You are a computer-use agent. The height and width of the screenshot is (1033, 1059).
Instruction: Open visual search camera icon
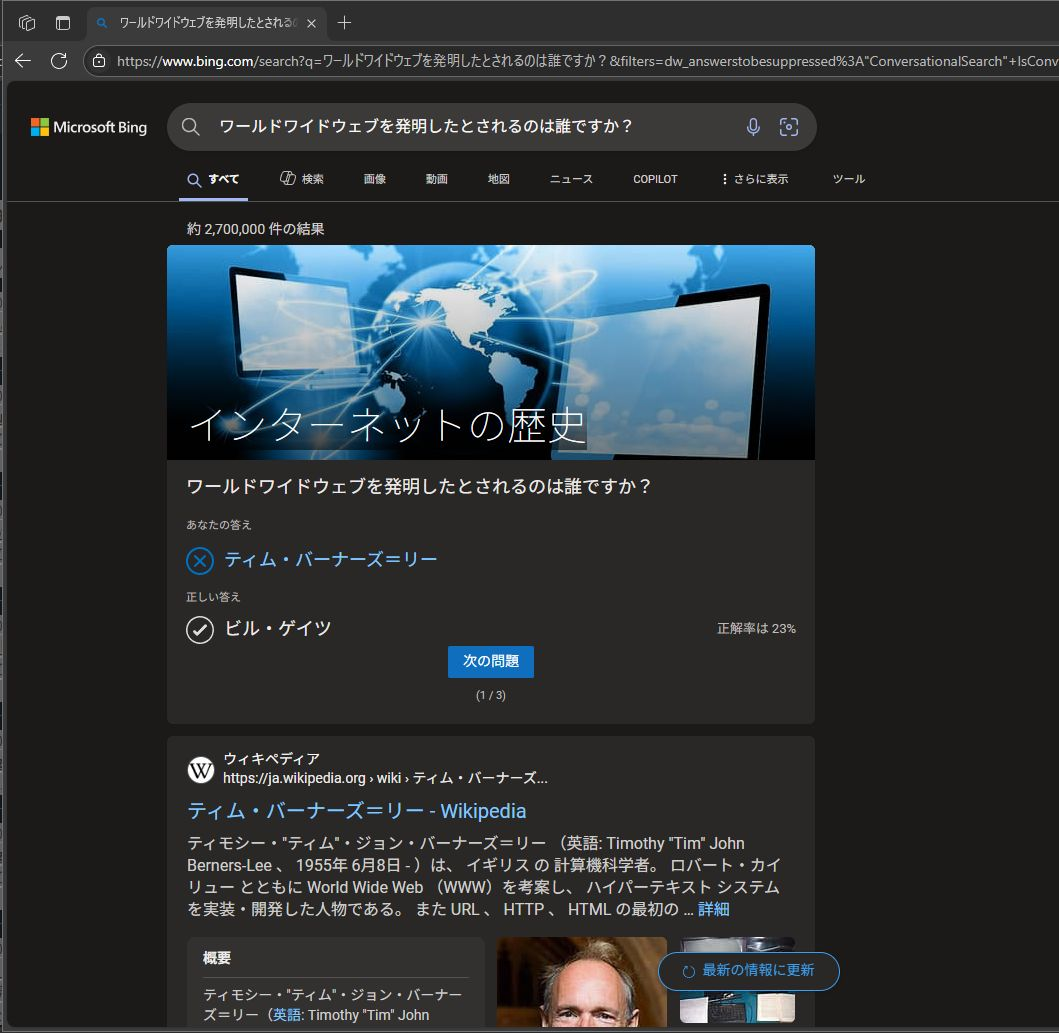[x=789, y=127]
